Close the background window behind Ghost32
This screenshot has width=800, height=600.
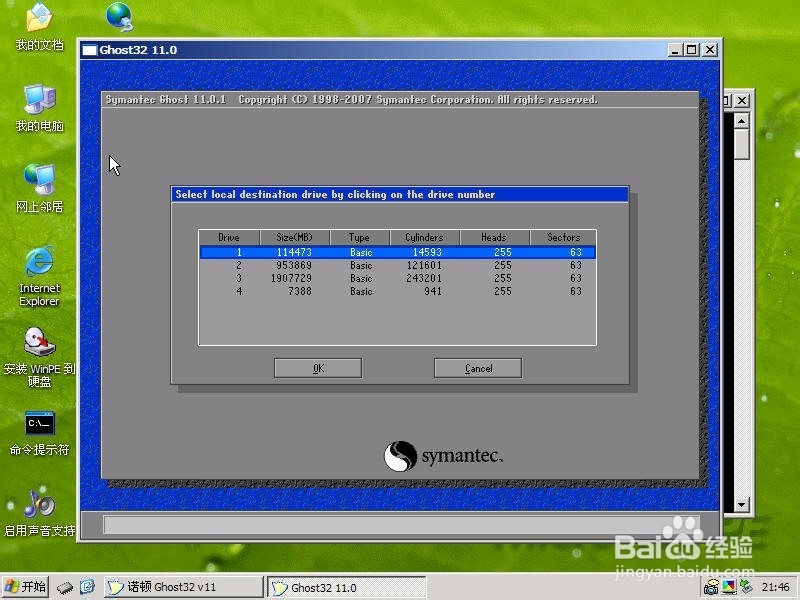coord(742,101)
